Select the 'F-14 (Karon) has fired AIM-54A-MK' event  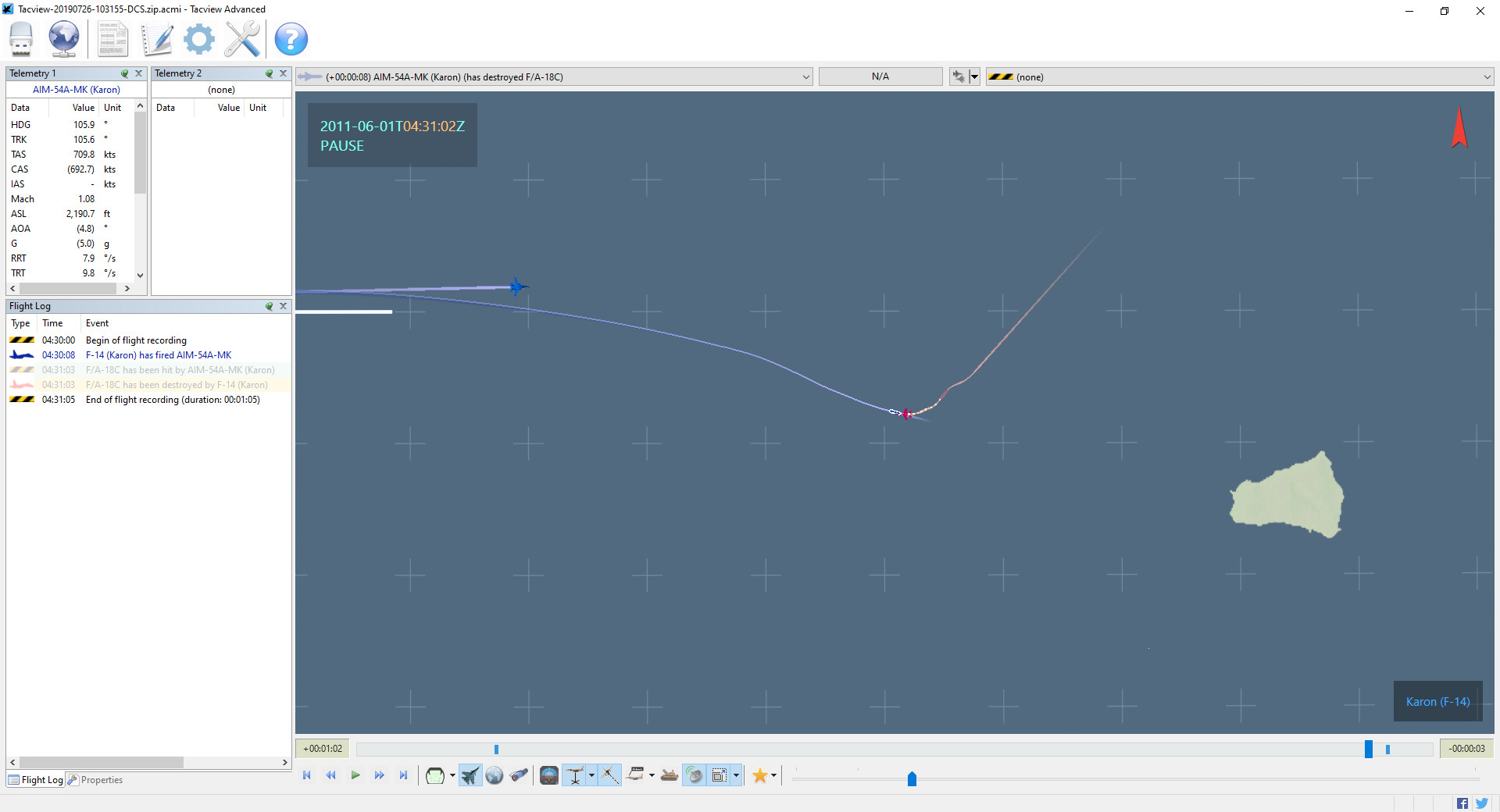click(158, 355)
